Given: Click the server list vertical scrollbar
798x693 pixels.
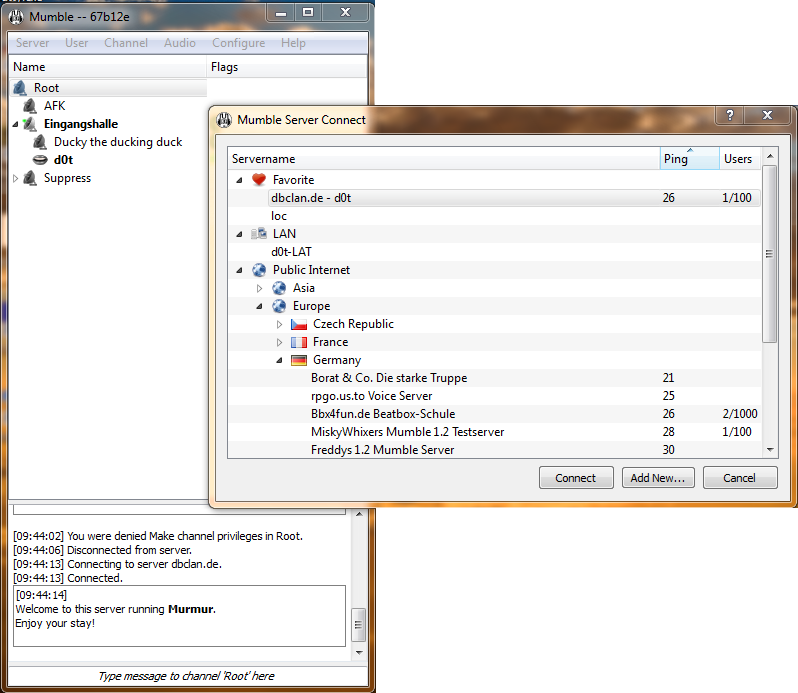Looking at the screenshot, I should 770,303.
